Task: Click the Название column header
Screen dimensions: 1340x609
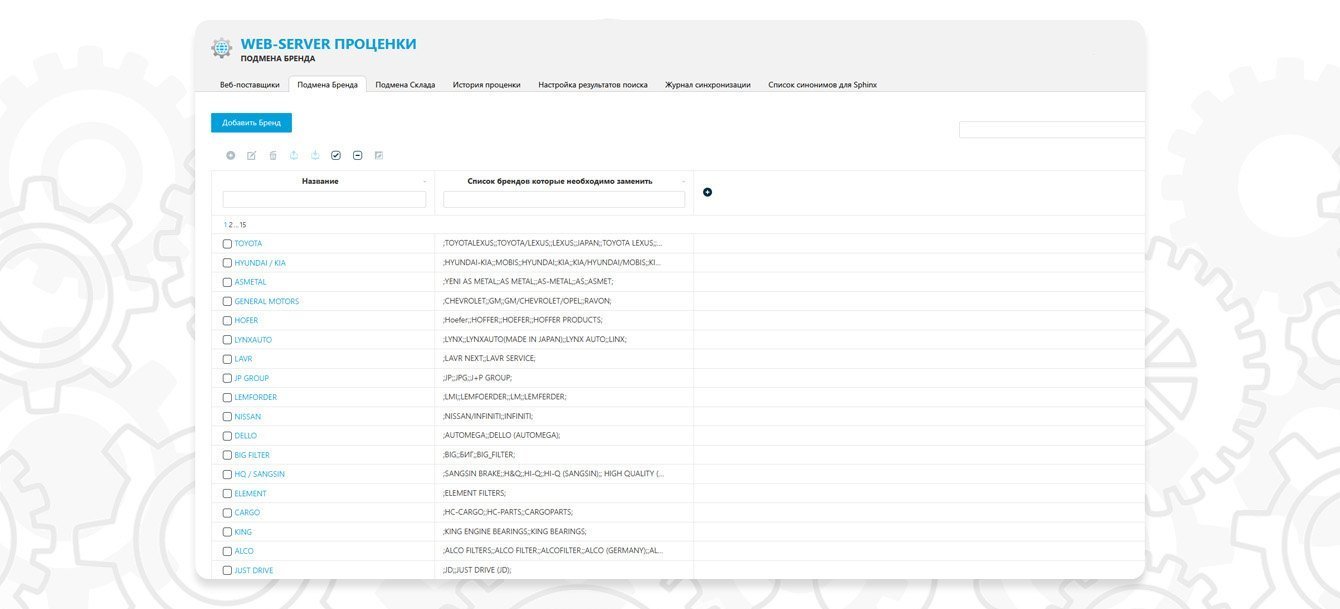Action: [x=320, y=181]
